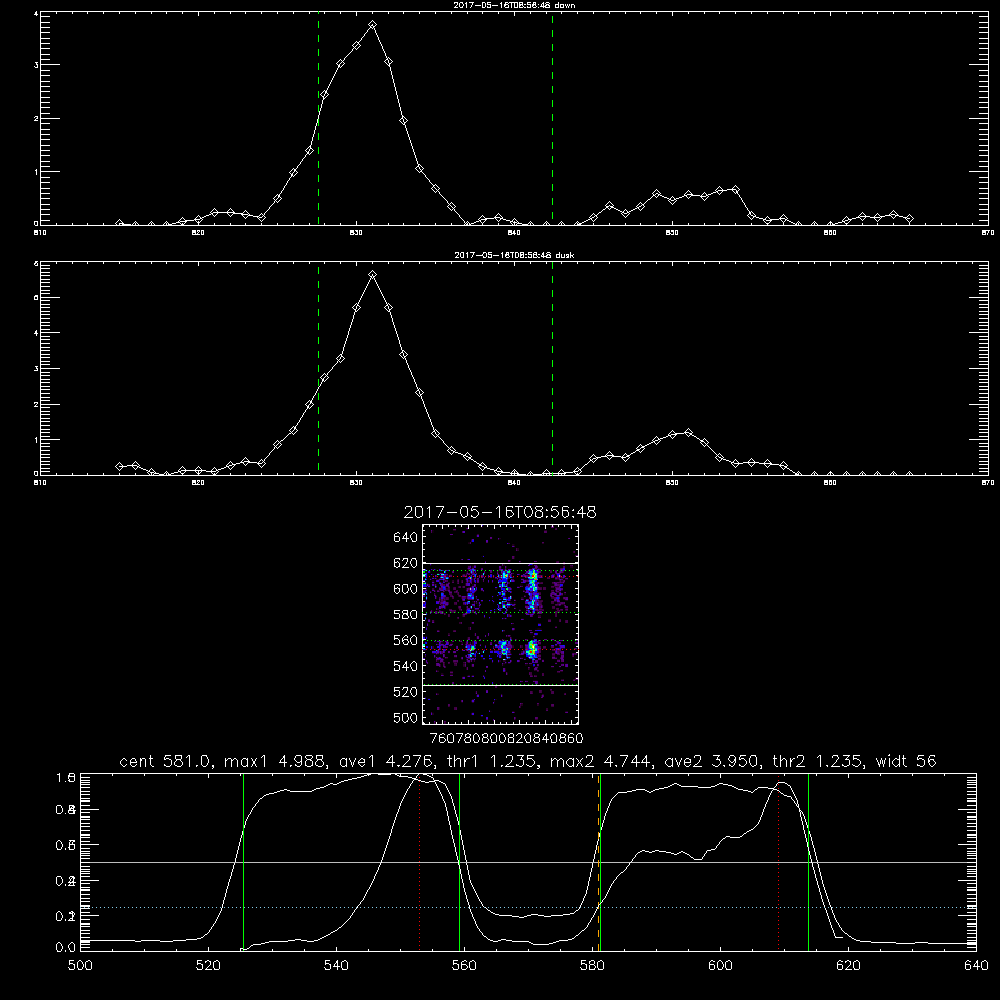Image resolution: width=1000 pixels, height=1000 pixels.
Task: Select the "widt 56" statistic
Action: 906,761
